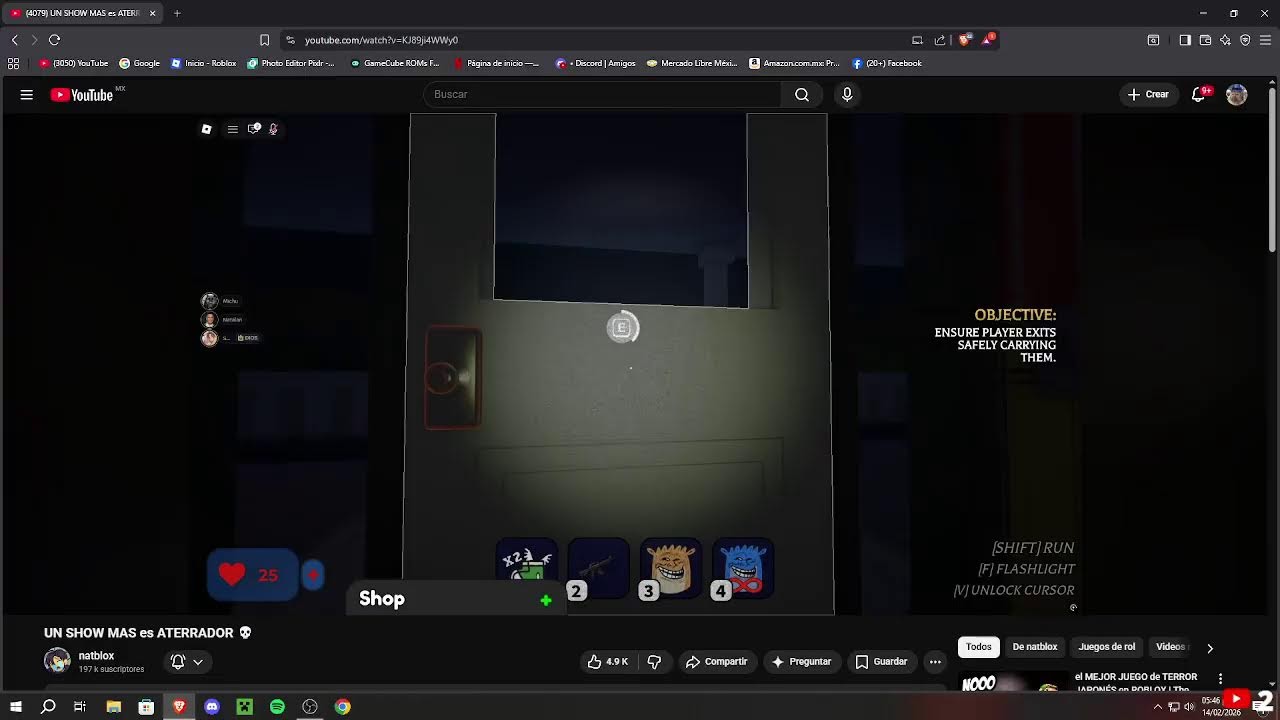The width and height of the screenshot is (1280, 720).
Task: Cast the page to another screen
Action: [917, 40]
